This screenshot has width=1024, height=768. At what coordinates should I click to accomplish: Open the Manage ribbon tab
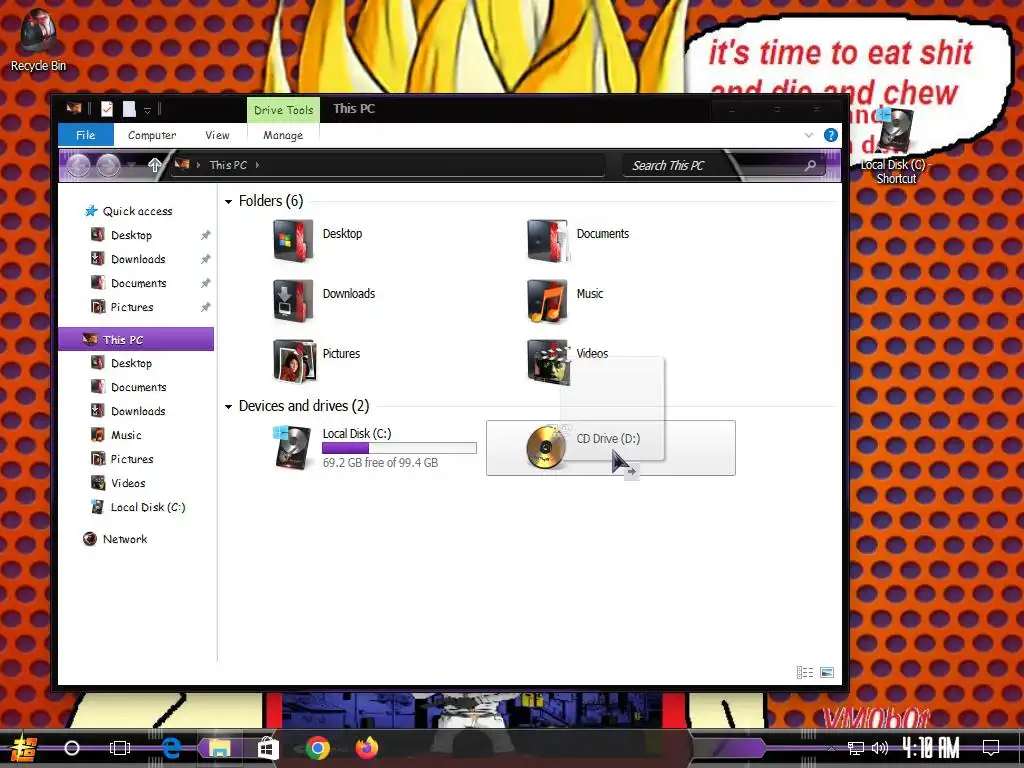click(x=283, y=135)
